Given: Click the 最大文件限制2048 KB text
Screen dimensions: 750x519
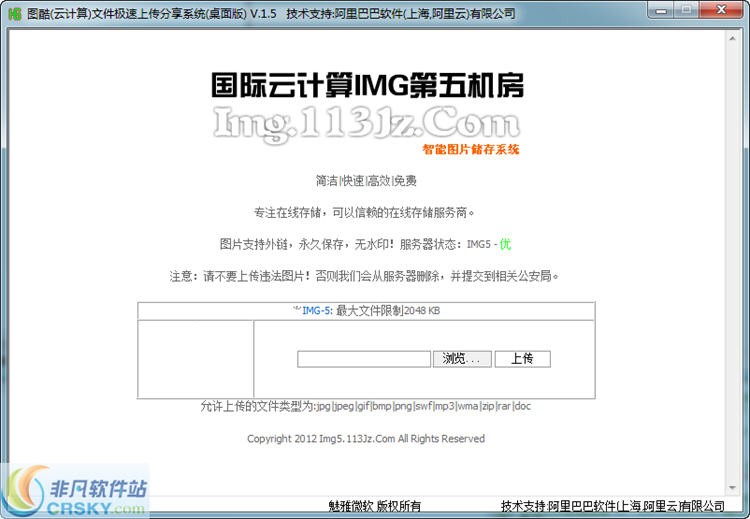Looking at the screenshot, I should (387, 310).
